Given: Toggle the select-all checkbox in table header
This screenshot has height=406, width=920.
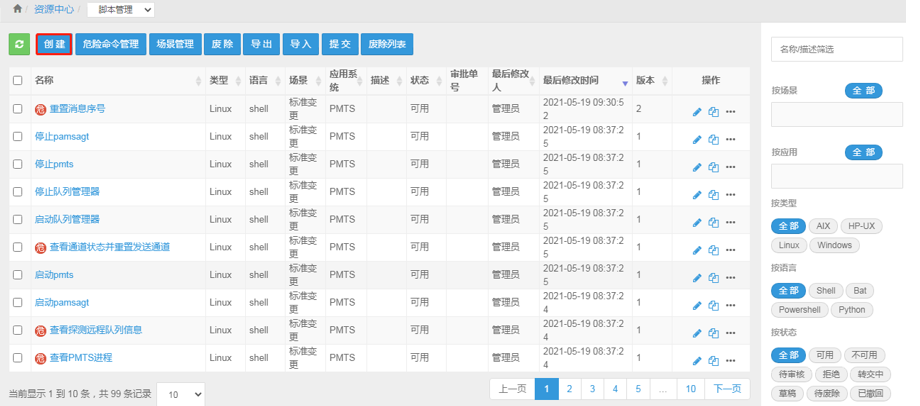Looking at the screenshot, I should coord(18,81).
